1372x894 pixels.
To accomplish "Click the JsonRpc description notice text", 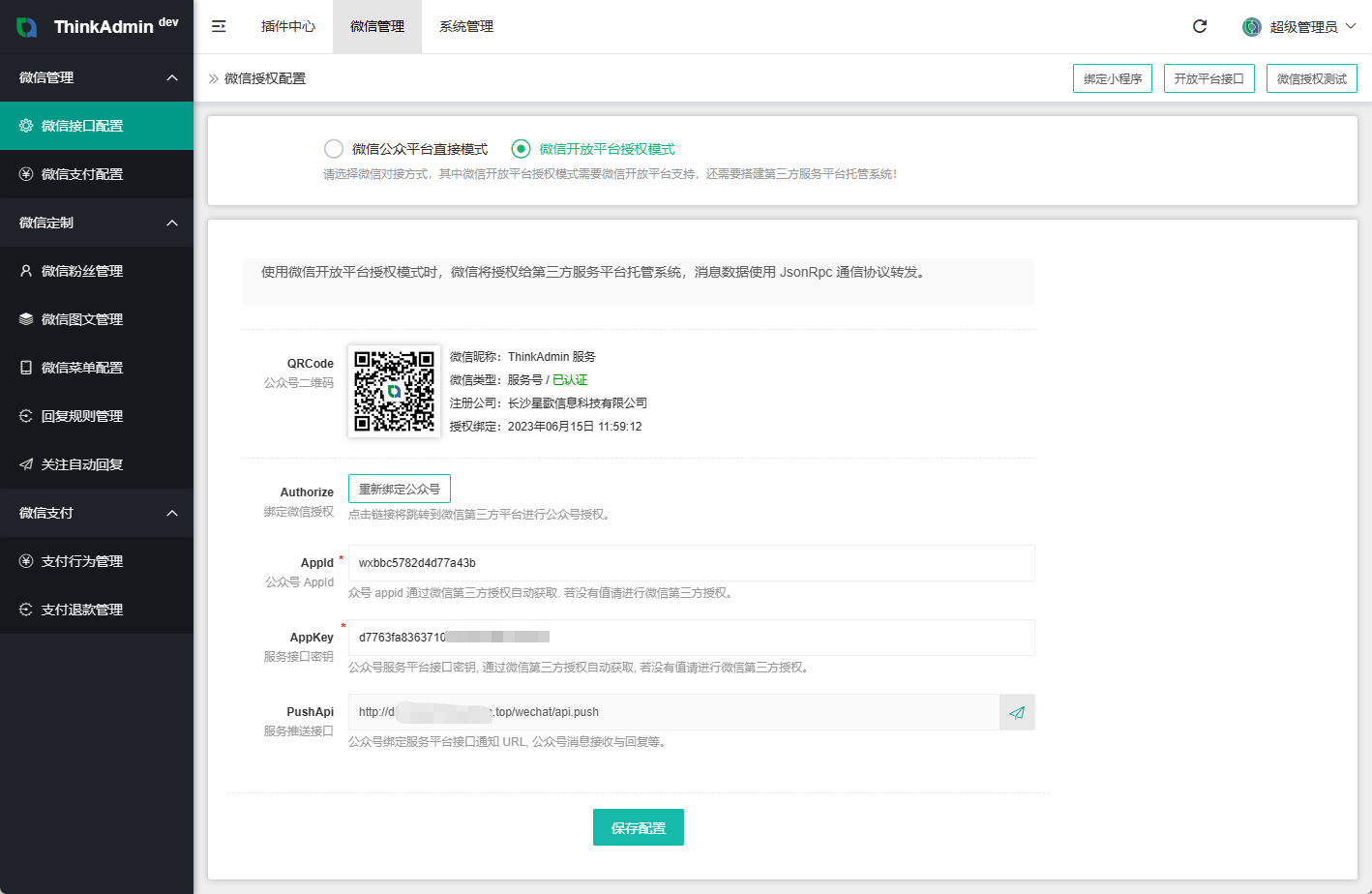I will [595, 272].
